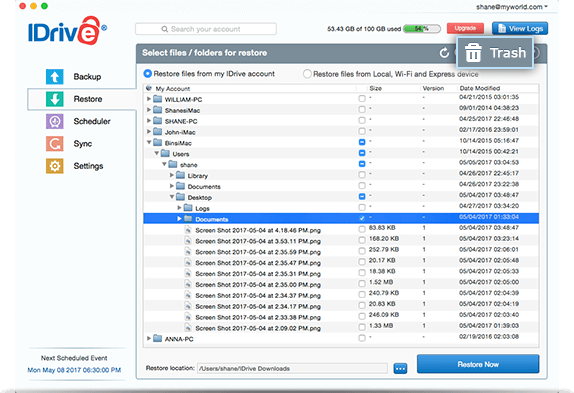Select Screen Shot 2017-05-04 at 2.35.59 PM.png
The width and height of the screenshot is (574, 393).
point(258,252)
